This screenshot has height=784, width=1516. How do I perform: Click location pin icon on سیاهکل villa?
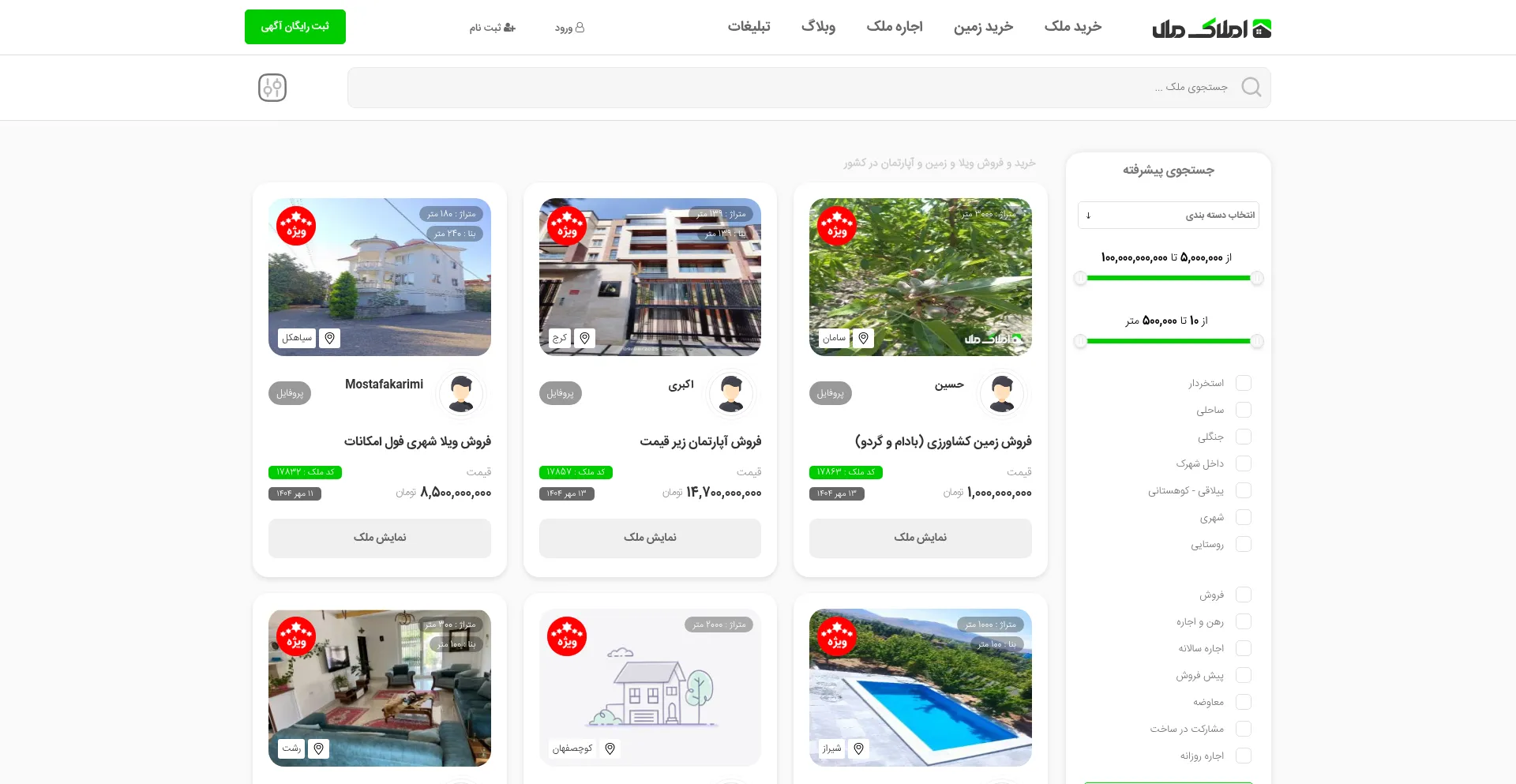tap(330, 338)
